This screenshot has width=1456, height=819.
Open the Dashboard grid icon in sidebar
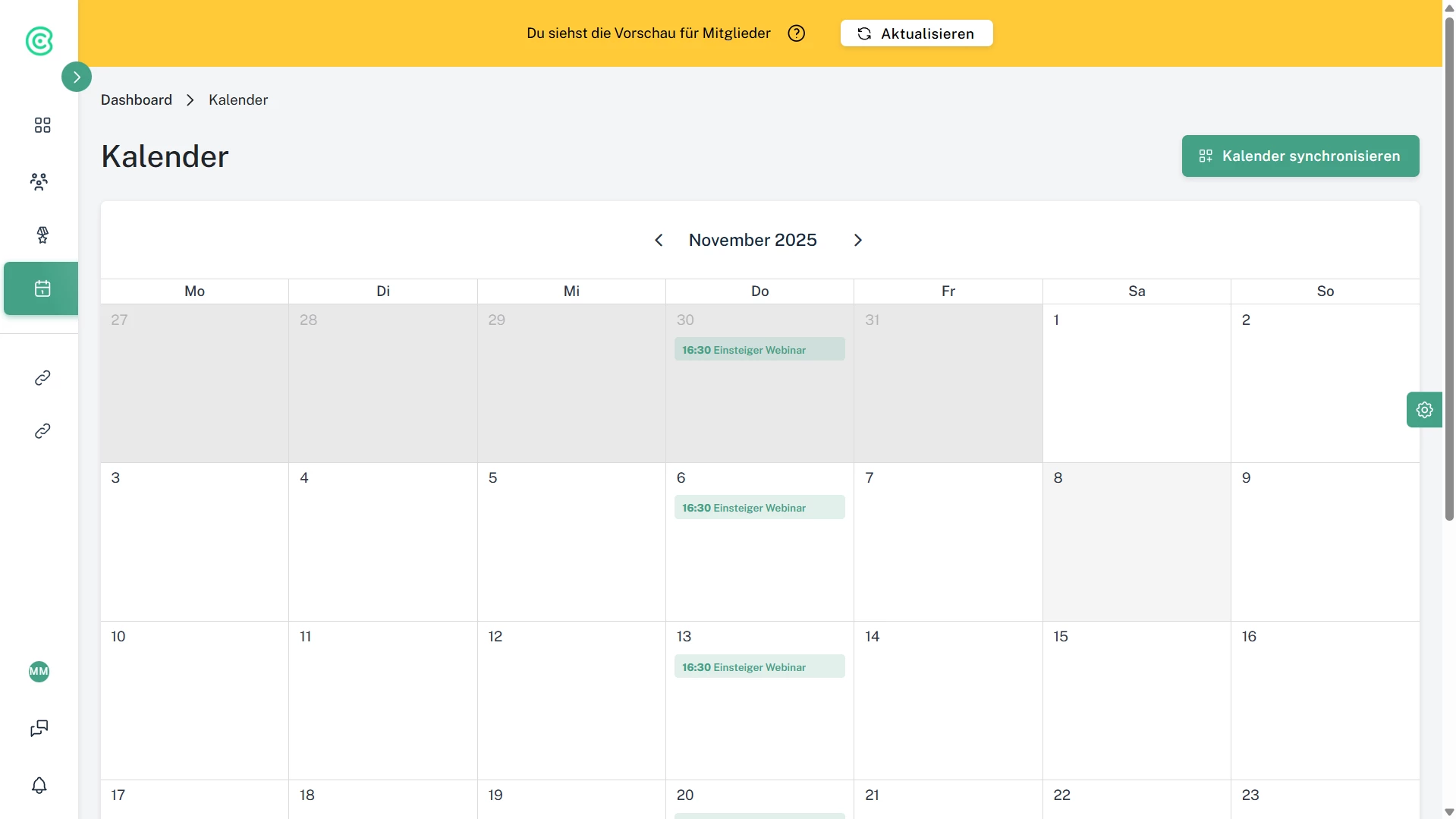pos(42,124)
